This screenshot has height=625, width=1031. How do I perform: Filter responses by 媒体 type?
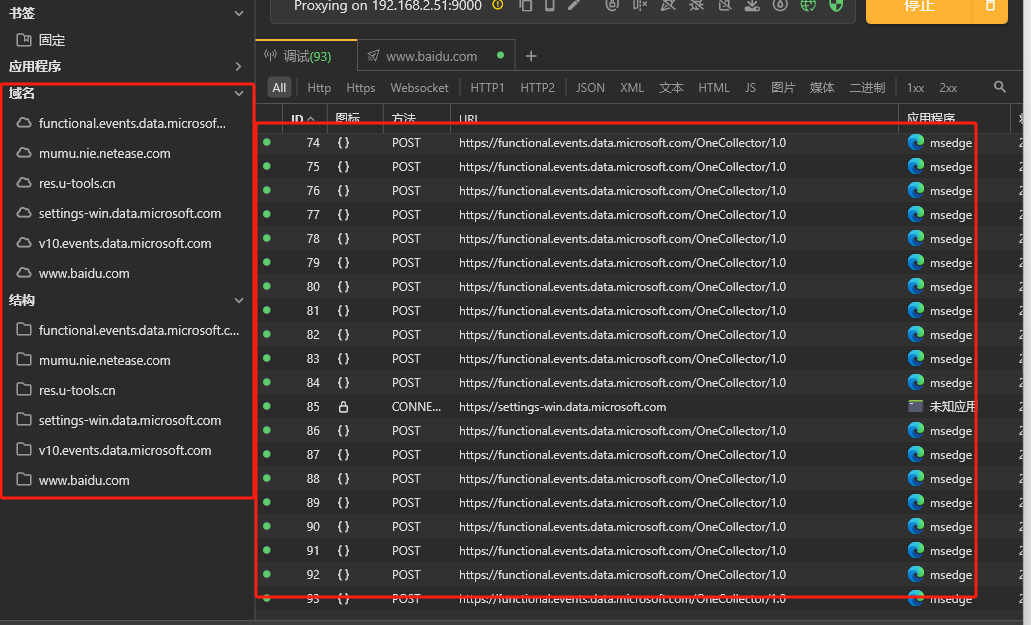822,87
